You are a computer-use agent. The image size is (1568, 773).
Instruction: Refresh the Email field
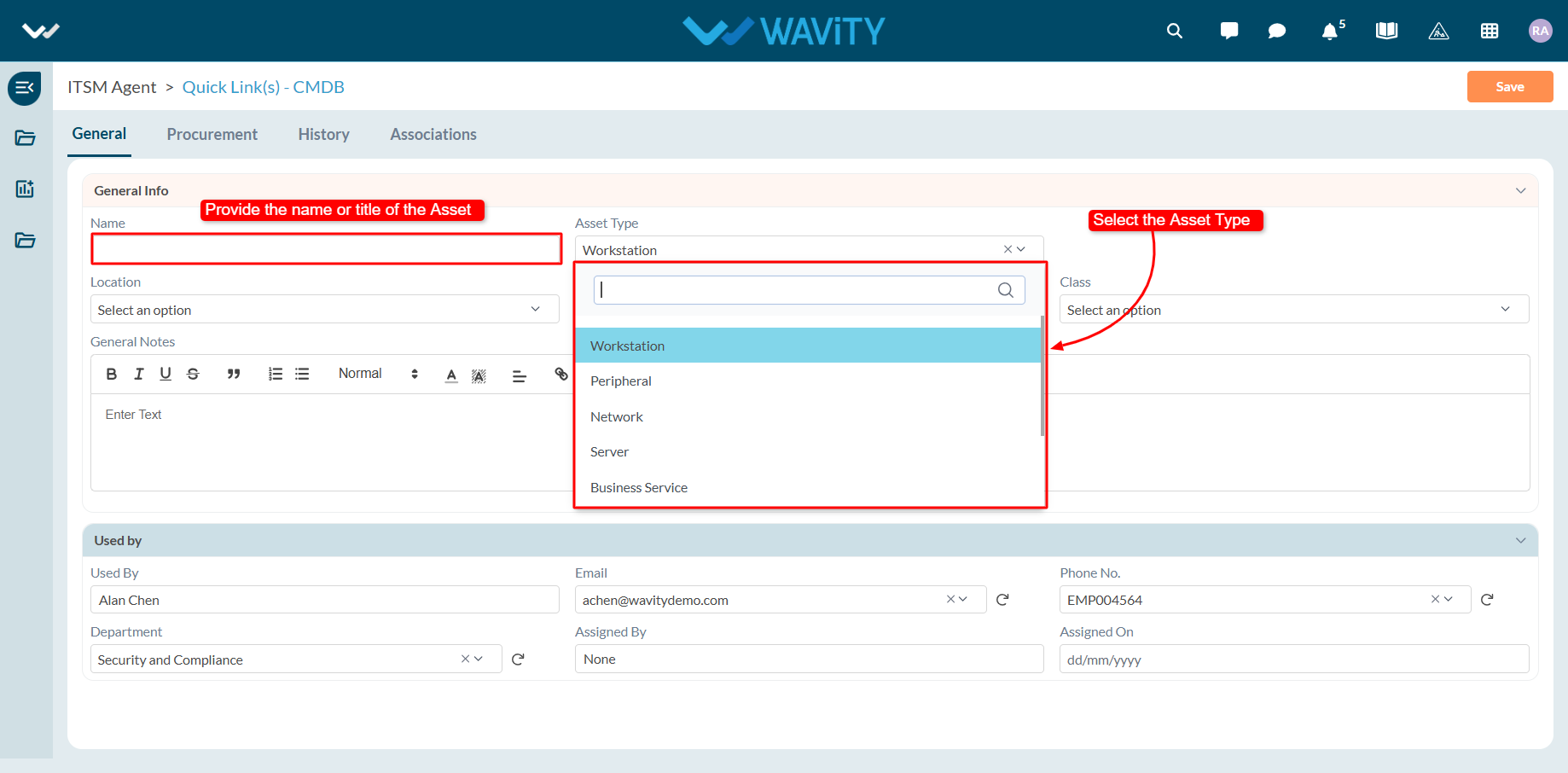click(1002, 600)
